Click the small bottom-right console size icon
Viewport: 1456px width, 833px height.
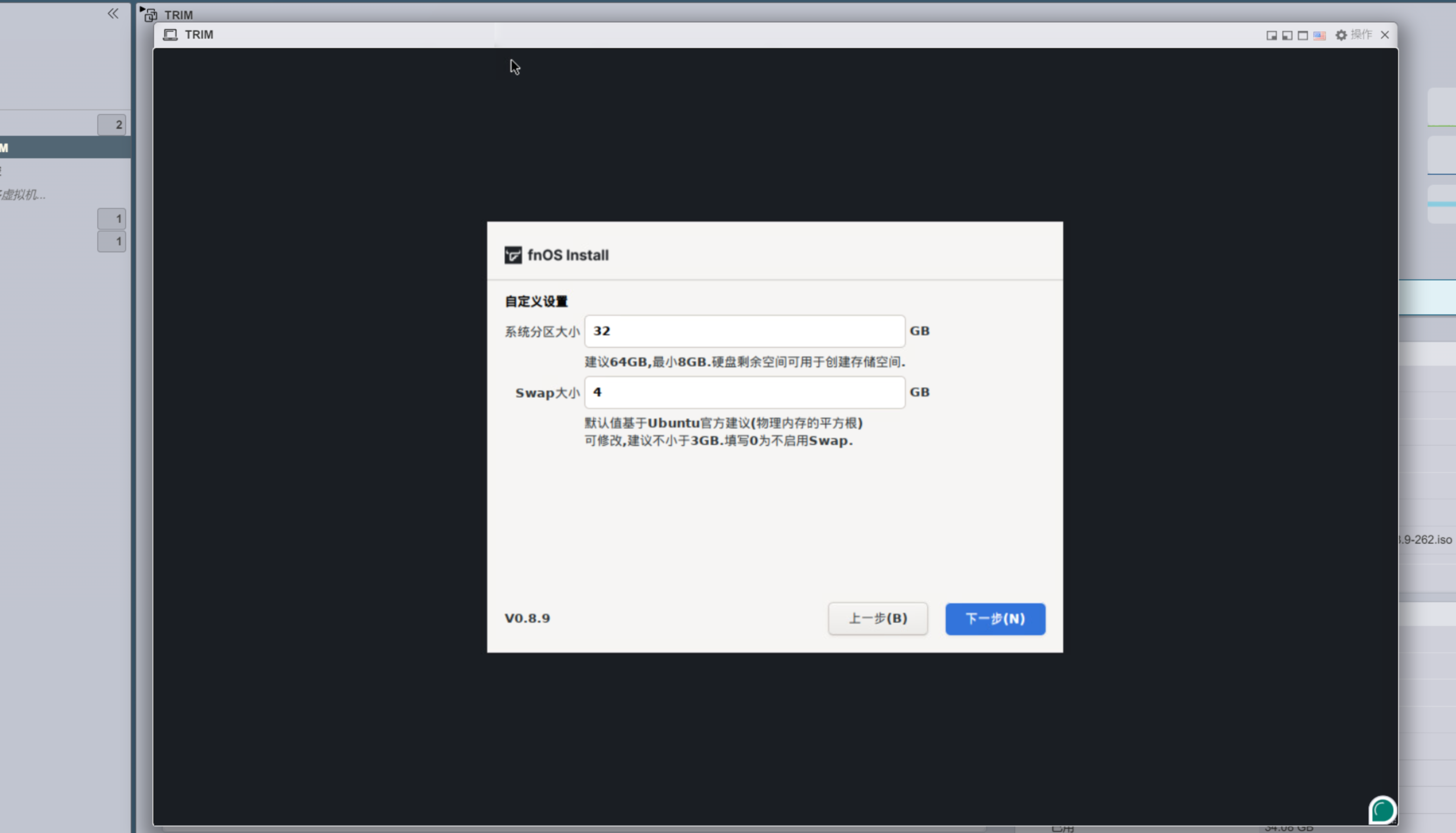click(1271, 35)
